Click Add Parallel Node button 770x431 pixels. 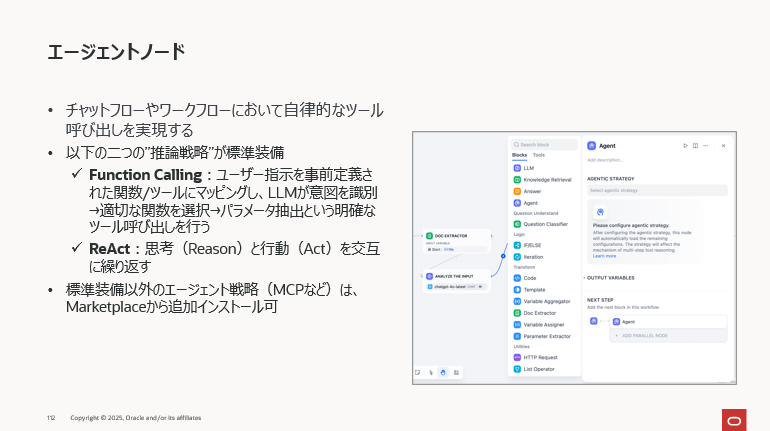[668, 336]
